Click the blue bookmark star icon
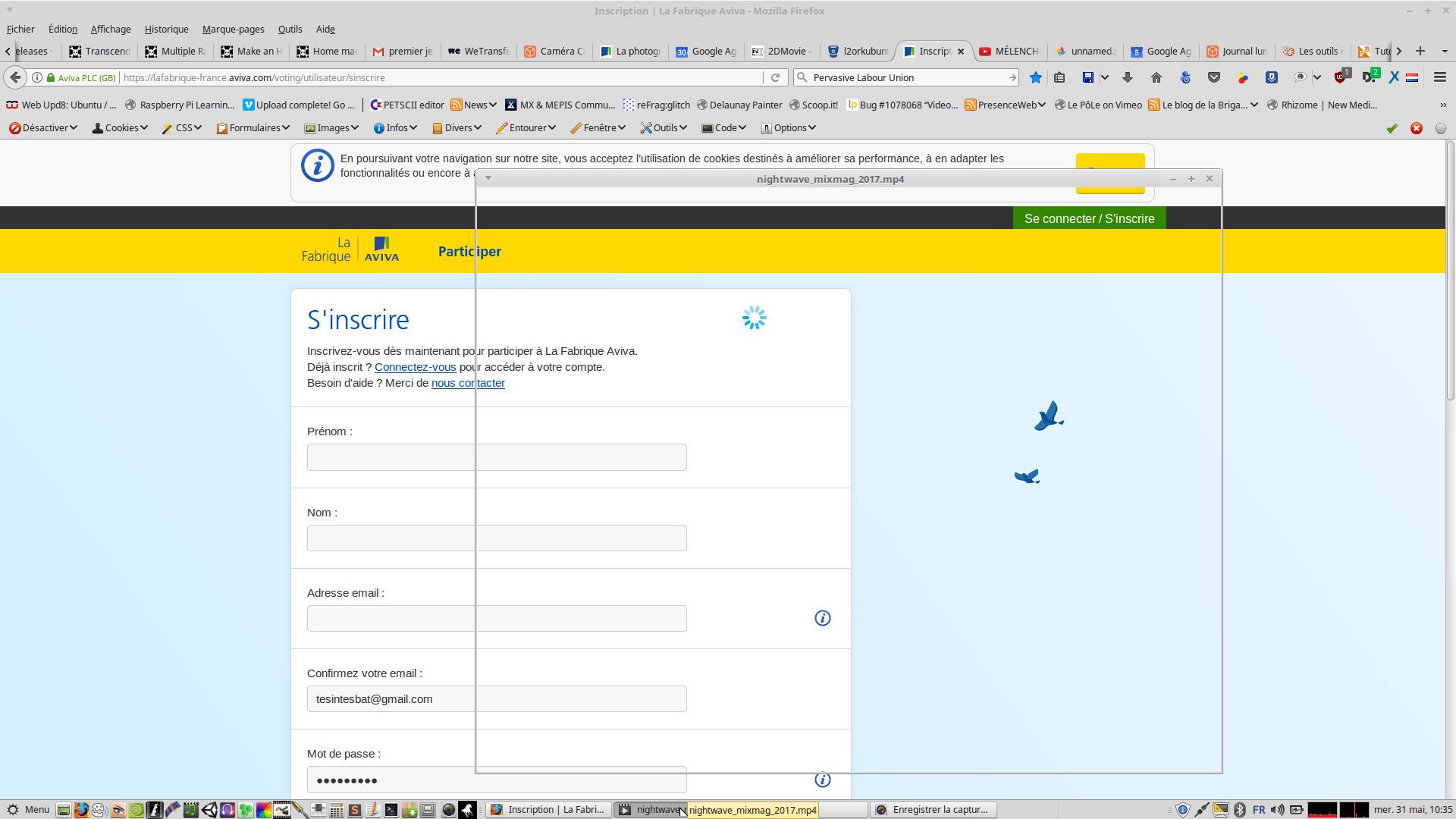The height and width of the screenshot is (819, 1456). (1036, 77)
